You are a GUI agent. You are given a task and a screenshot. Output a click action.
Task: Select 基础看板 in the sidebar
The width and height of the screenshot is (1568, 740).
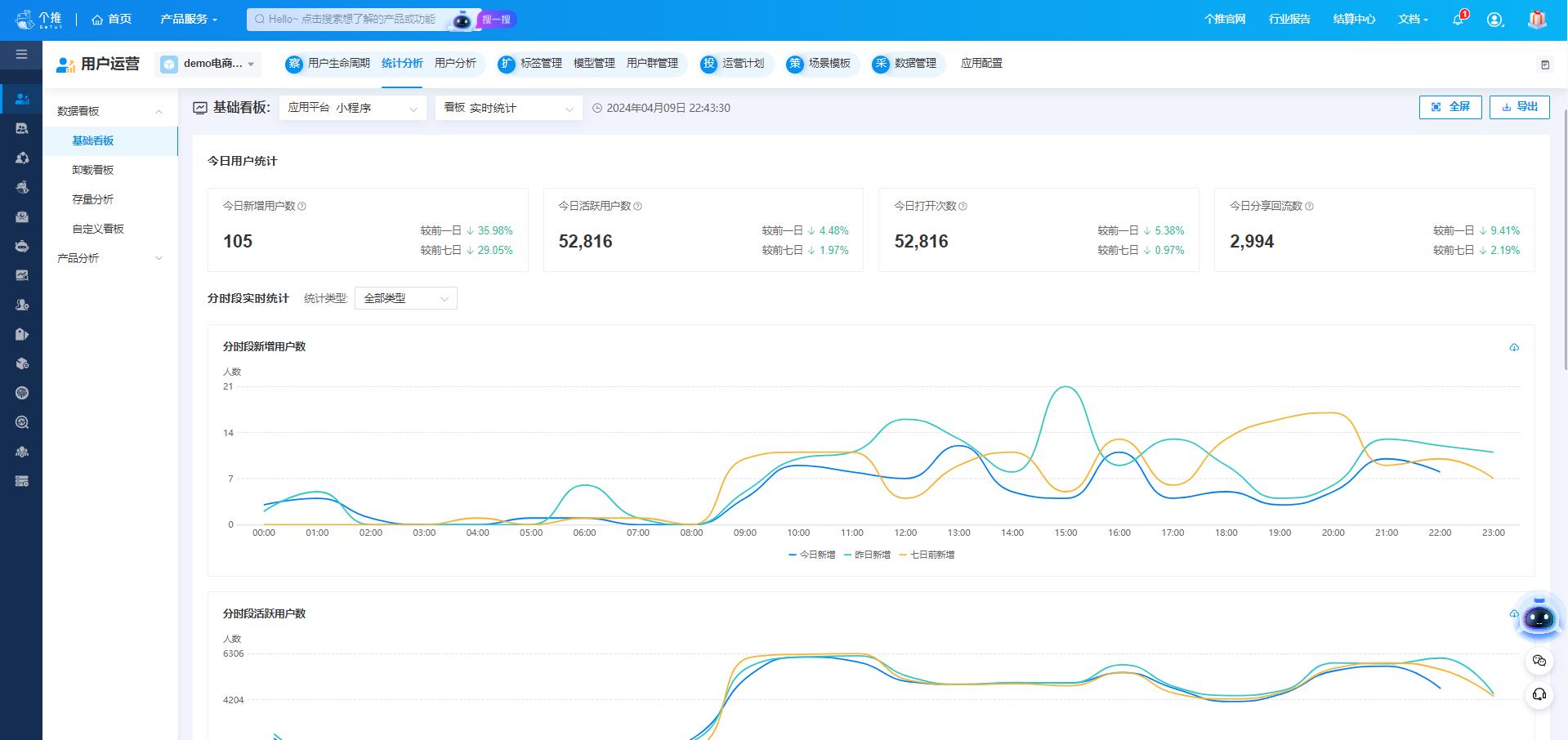click(x=109, y=140)
